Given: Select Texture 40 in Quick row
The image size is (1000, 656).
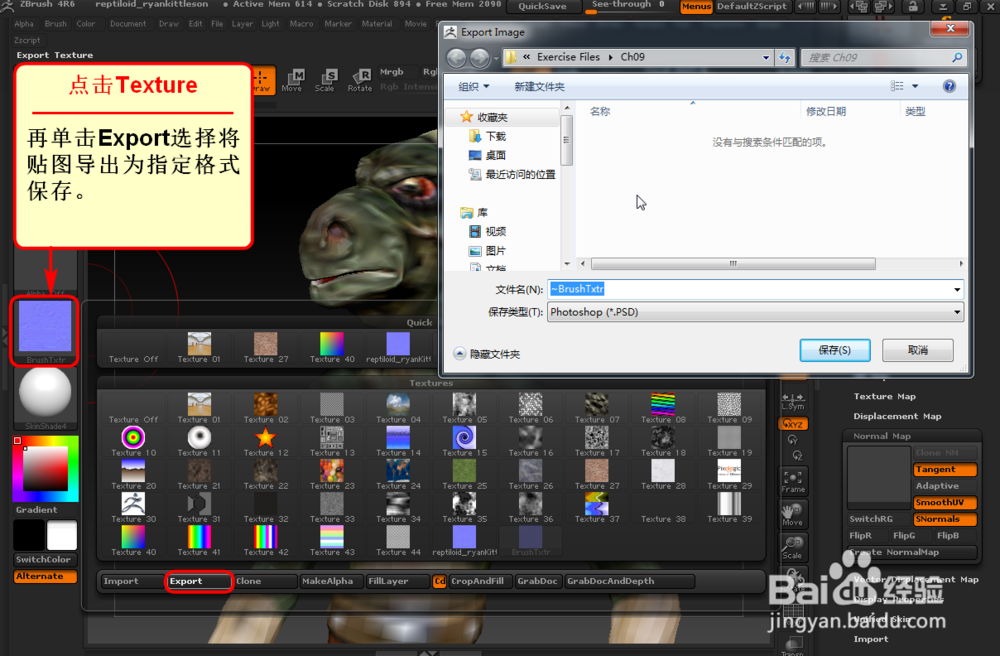Looking at the screenshot, I should tap(332, 348).
